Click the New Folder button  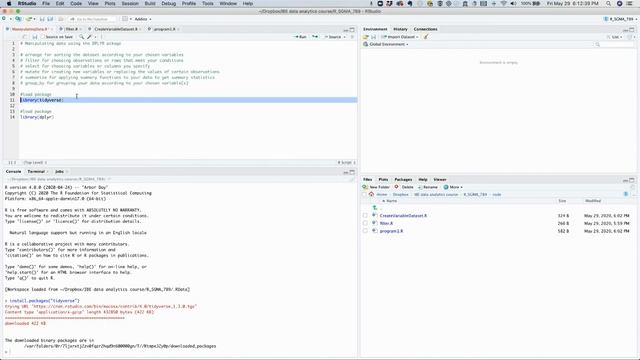pos(376,187)
